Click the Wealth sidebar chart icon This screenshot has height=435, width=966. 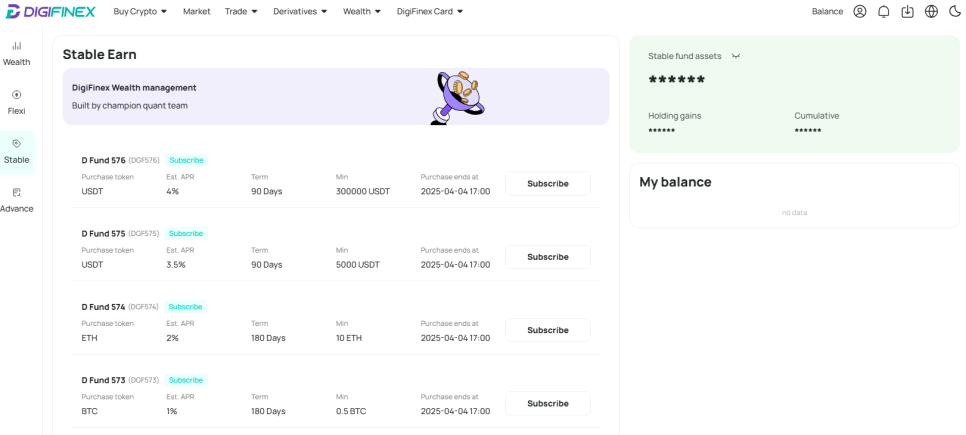coord(17,46)
